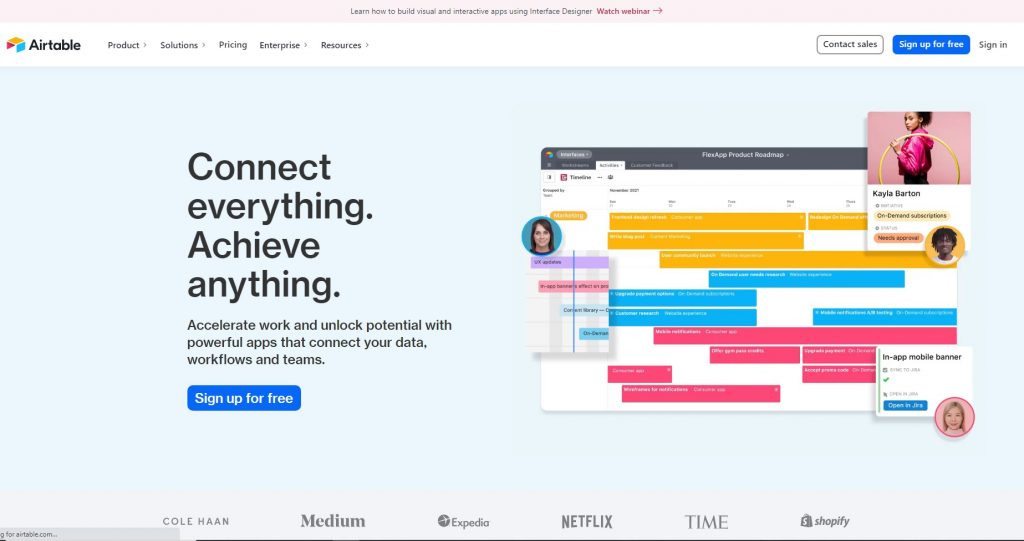Click the Connect everything headline

[x=280, y=225]
